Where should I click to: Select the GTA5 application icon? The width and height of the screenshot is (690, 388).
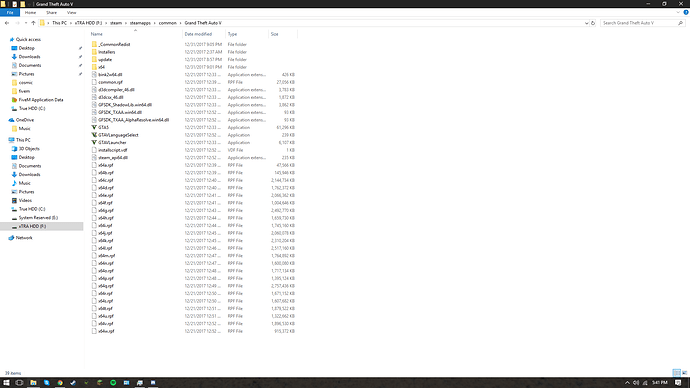(94, 128)
